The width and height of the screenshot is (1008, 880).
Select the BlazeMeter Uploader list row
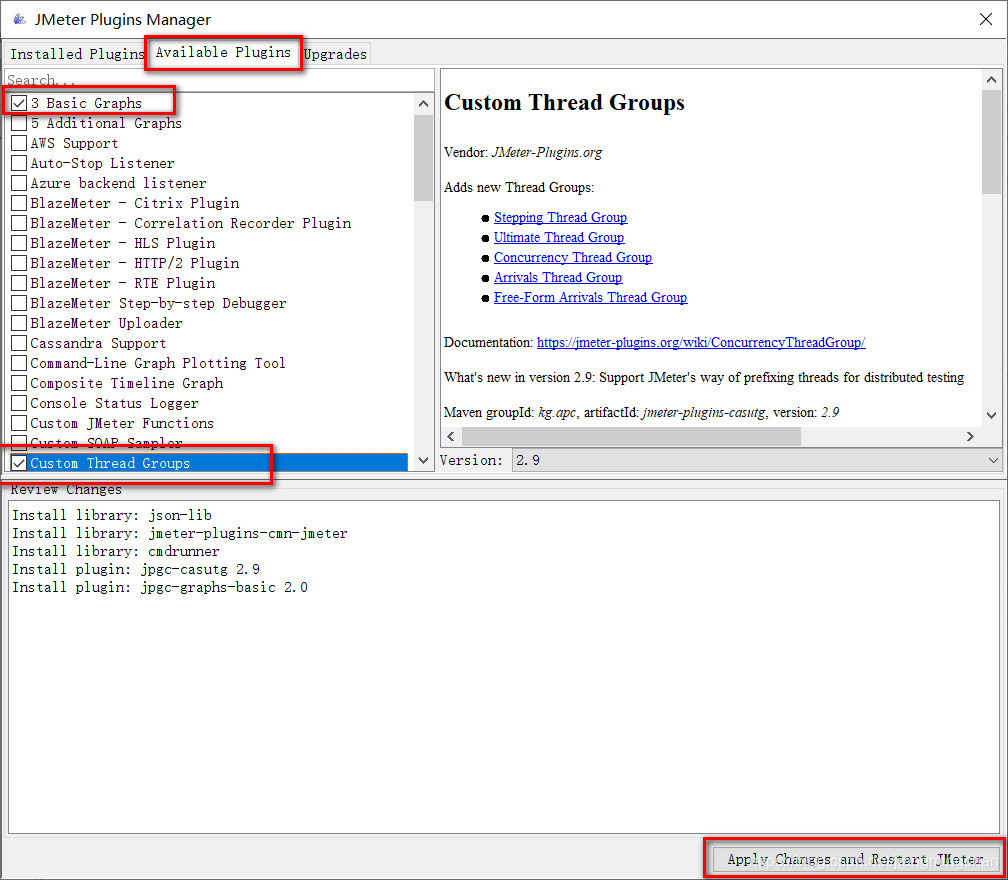pos(209,323)
